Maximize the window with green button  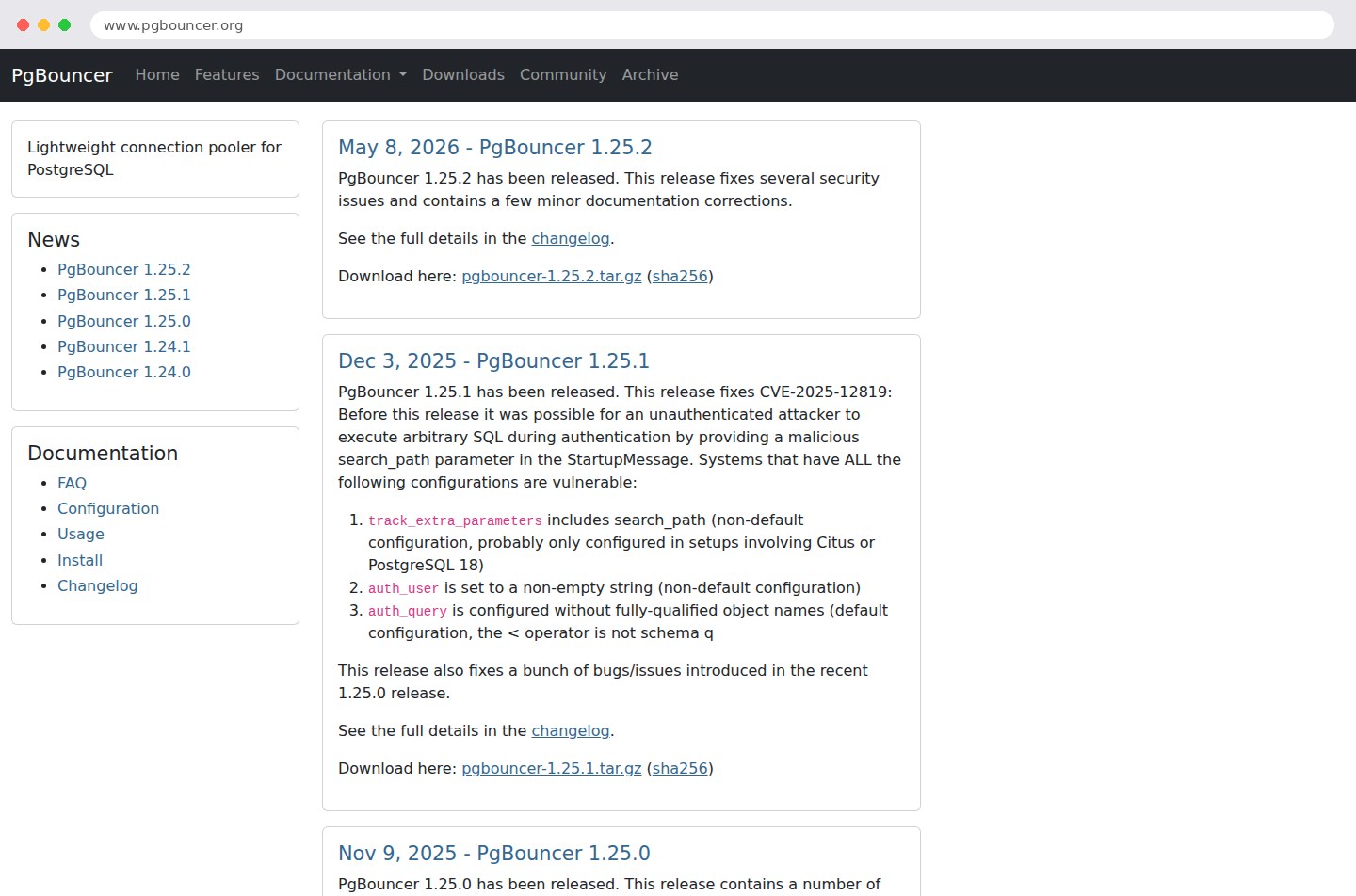(65, 25)
